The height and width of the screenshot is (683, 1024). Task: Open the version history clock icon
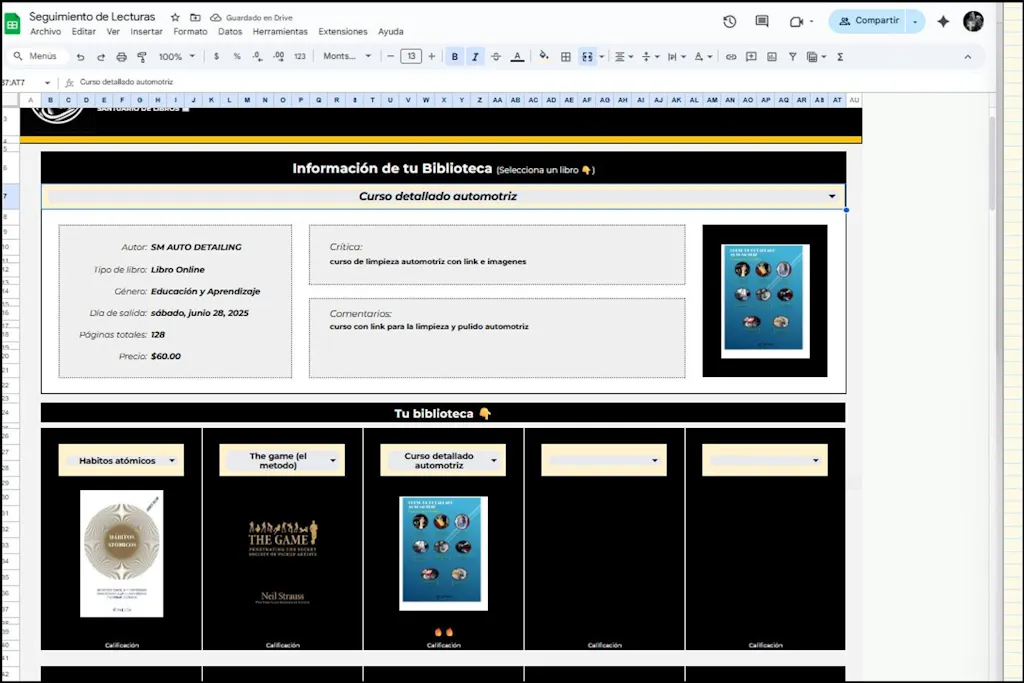[729, 21]
